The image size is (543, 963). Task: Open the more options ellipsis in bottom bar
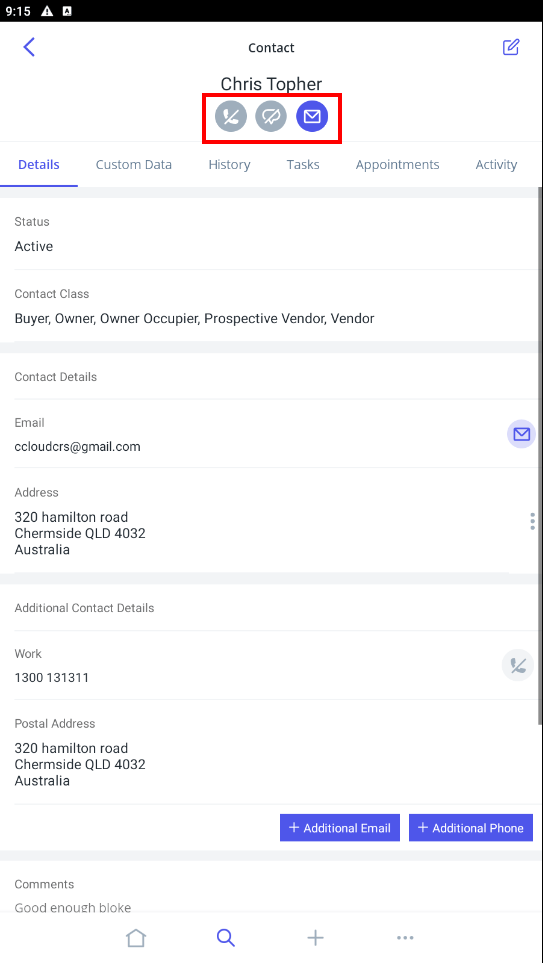tap(405, 938)
